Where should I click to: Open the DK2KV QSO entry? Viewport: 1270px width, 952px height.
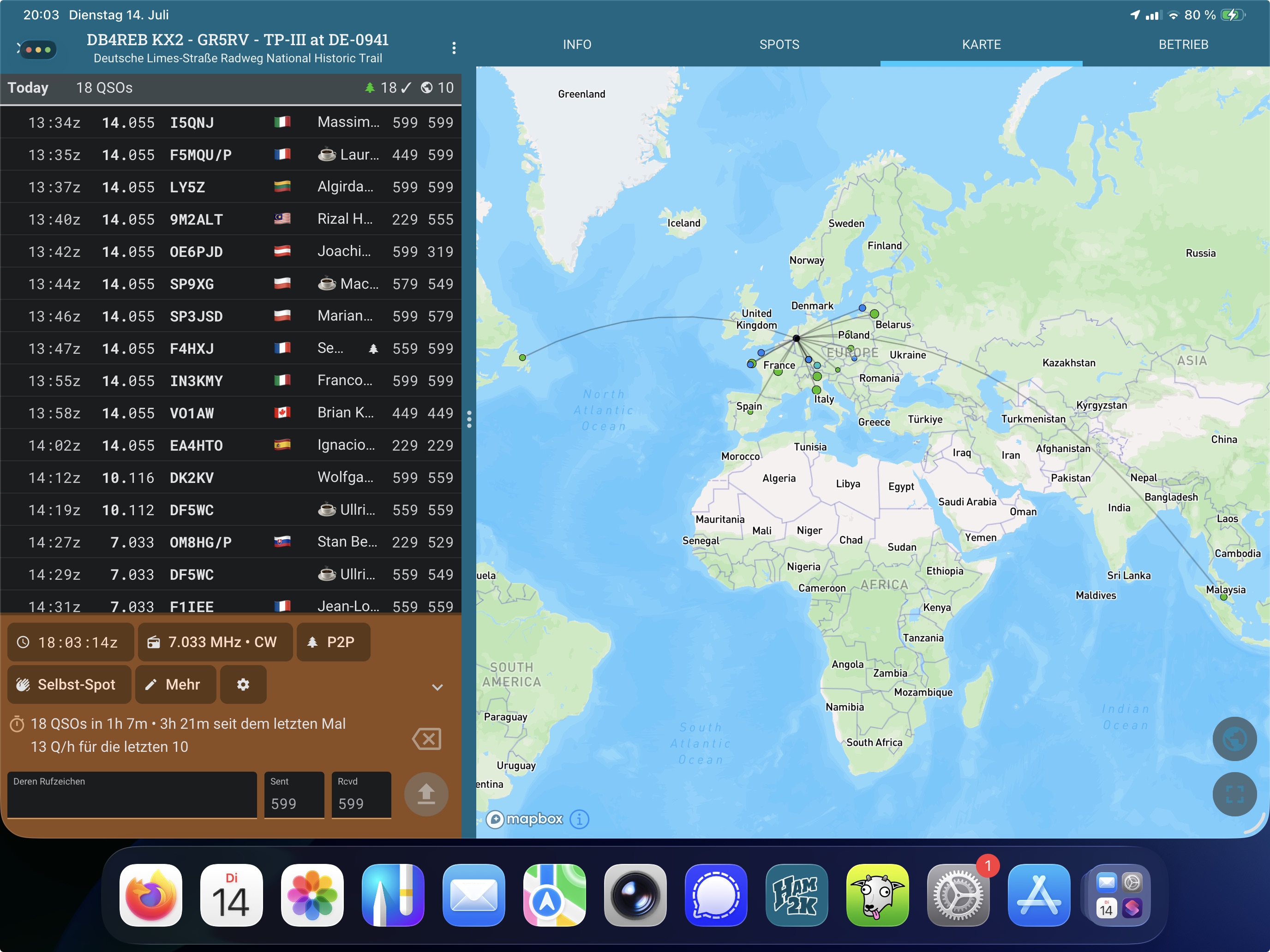pyautogui.click(x=231, y=477)
